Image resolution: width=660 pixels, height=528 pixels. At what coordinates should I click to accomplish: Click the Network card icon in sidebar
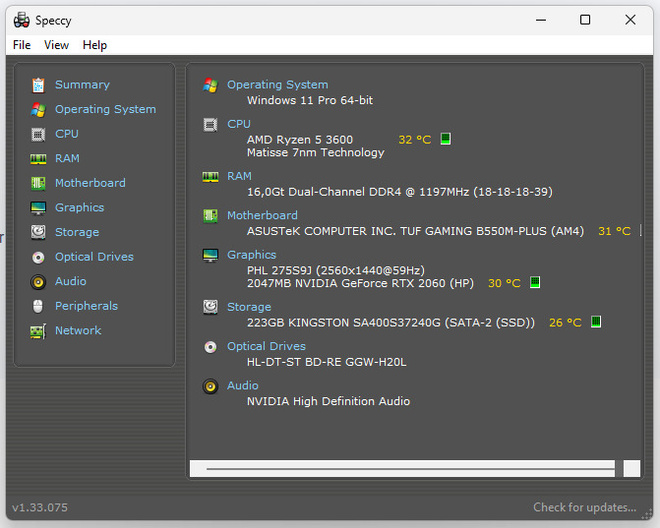pos(38,331)
